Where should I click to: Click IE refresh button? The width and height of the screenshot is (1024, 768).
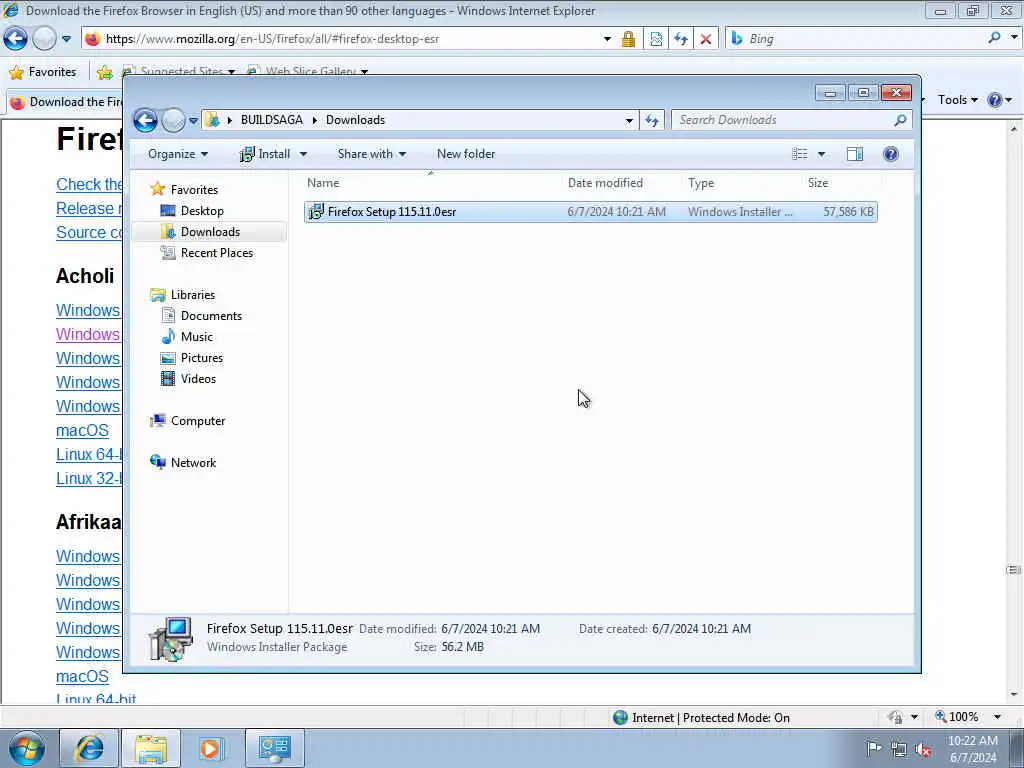click(680, 39)
